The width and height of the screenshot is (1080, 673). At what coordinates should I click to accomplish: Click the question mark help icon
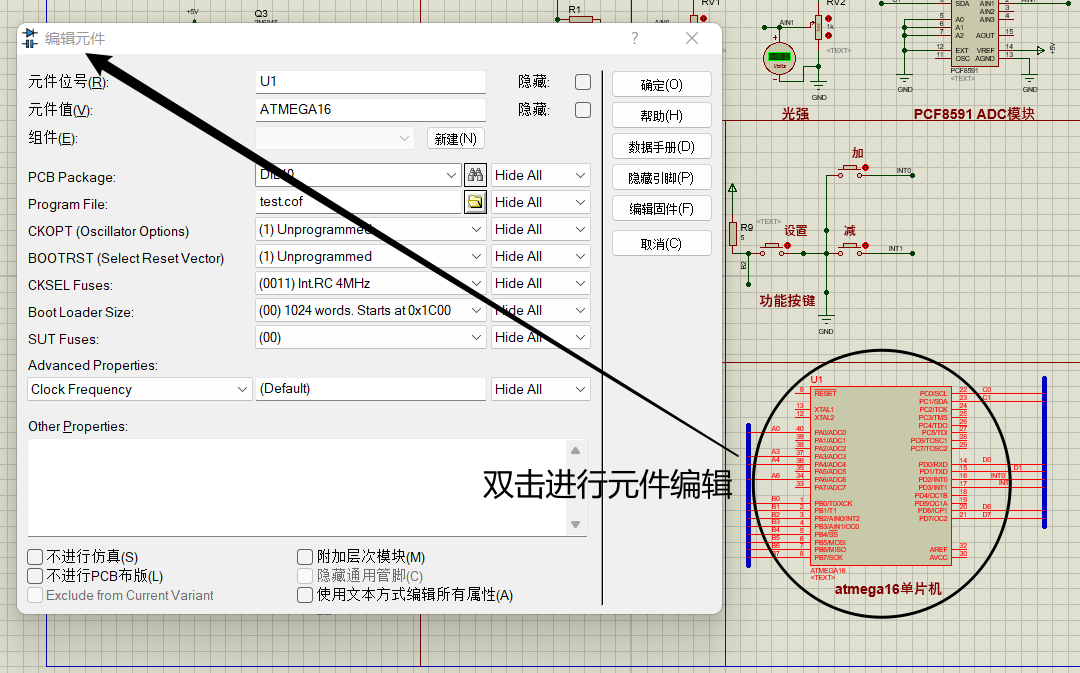(x=634, y=37)
